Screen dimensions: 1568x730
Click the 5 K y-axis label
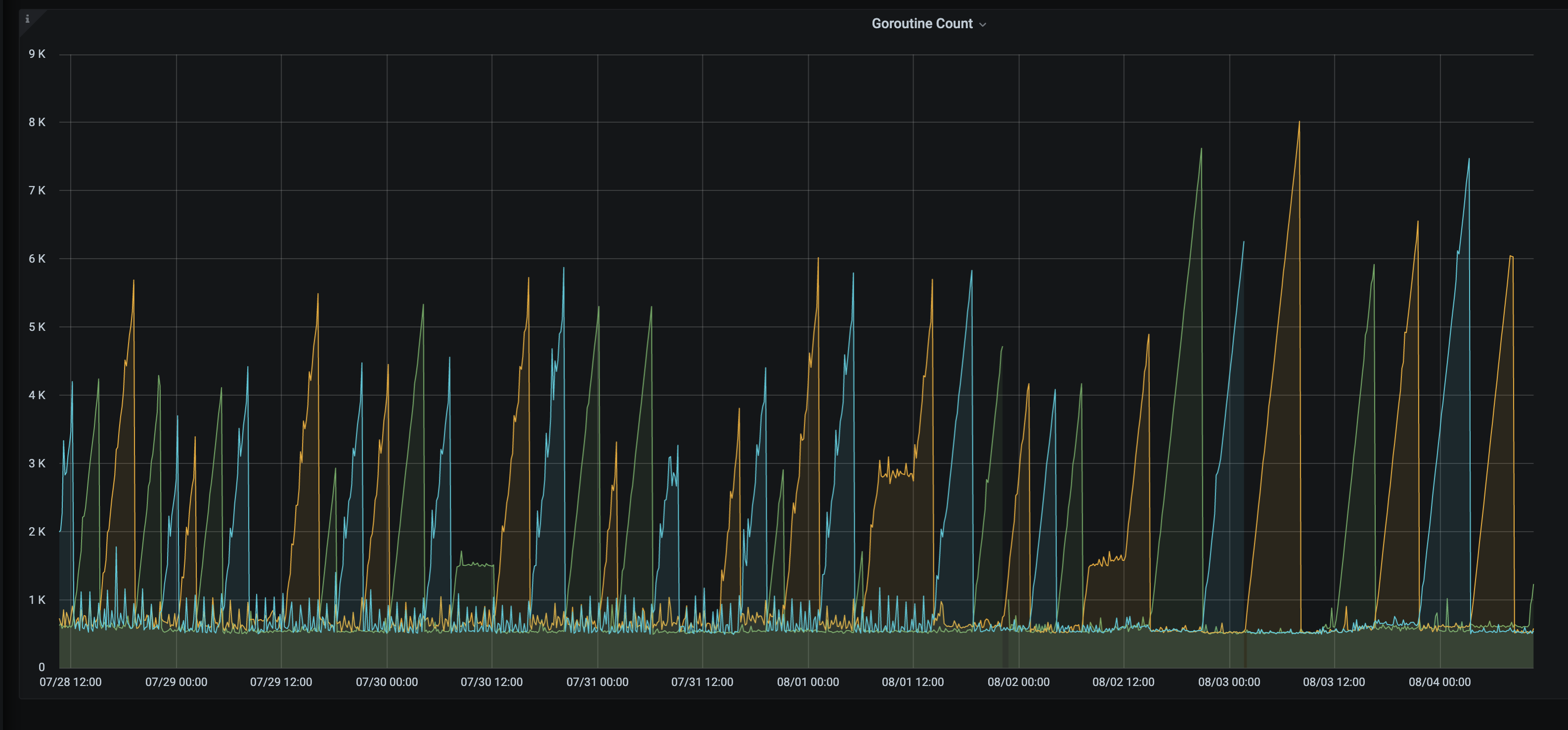[37, 327]
